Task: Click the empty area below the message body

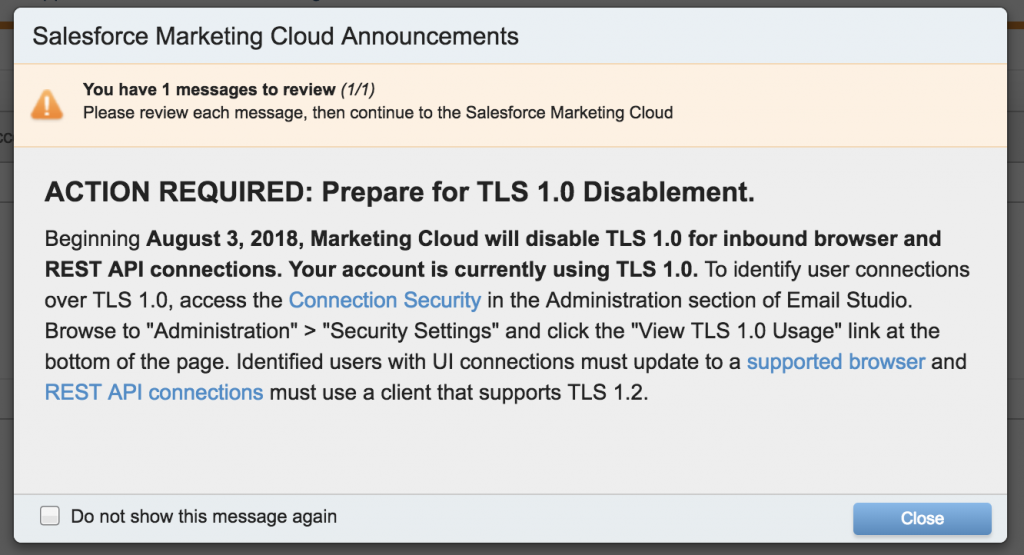Action: tap(509, 451)
